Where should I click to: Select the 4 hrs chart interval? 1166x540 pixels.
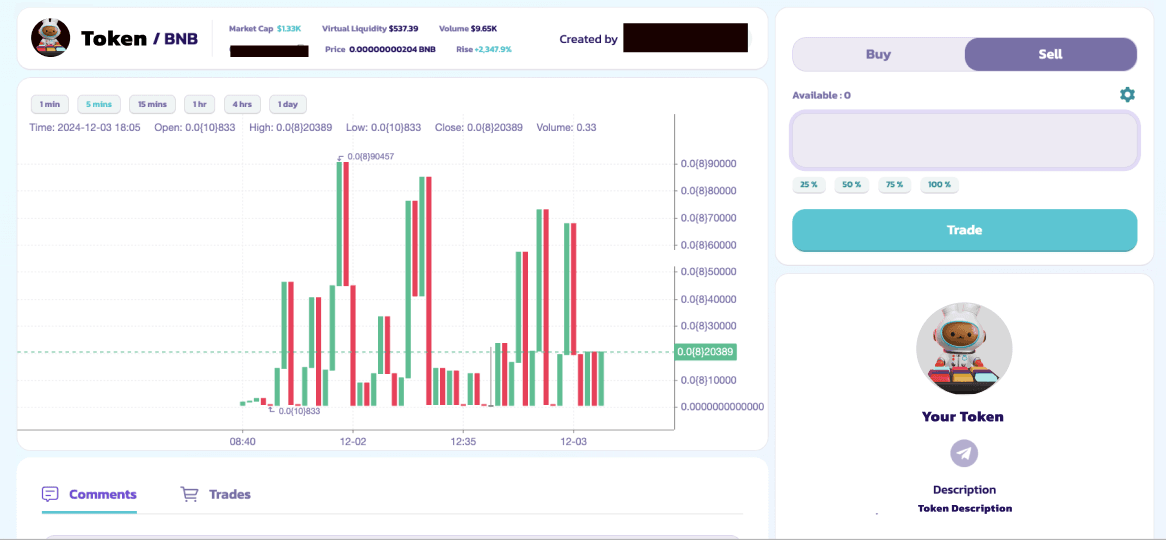243,104
